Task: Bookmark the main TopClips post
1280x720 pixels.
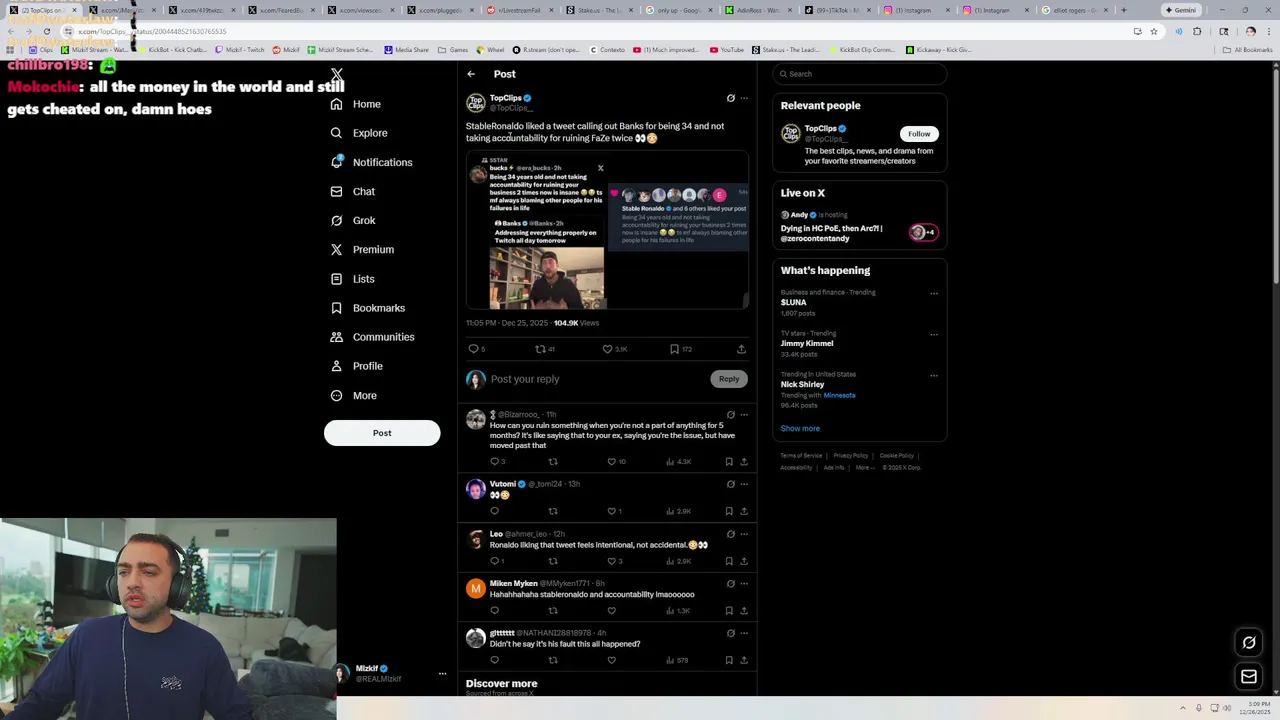Action: click(x=674, y=349)
